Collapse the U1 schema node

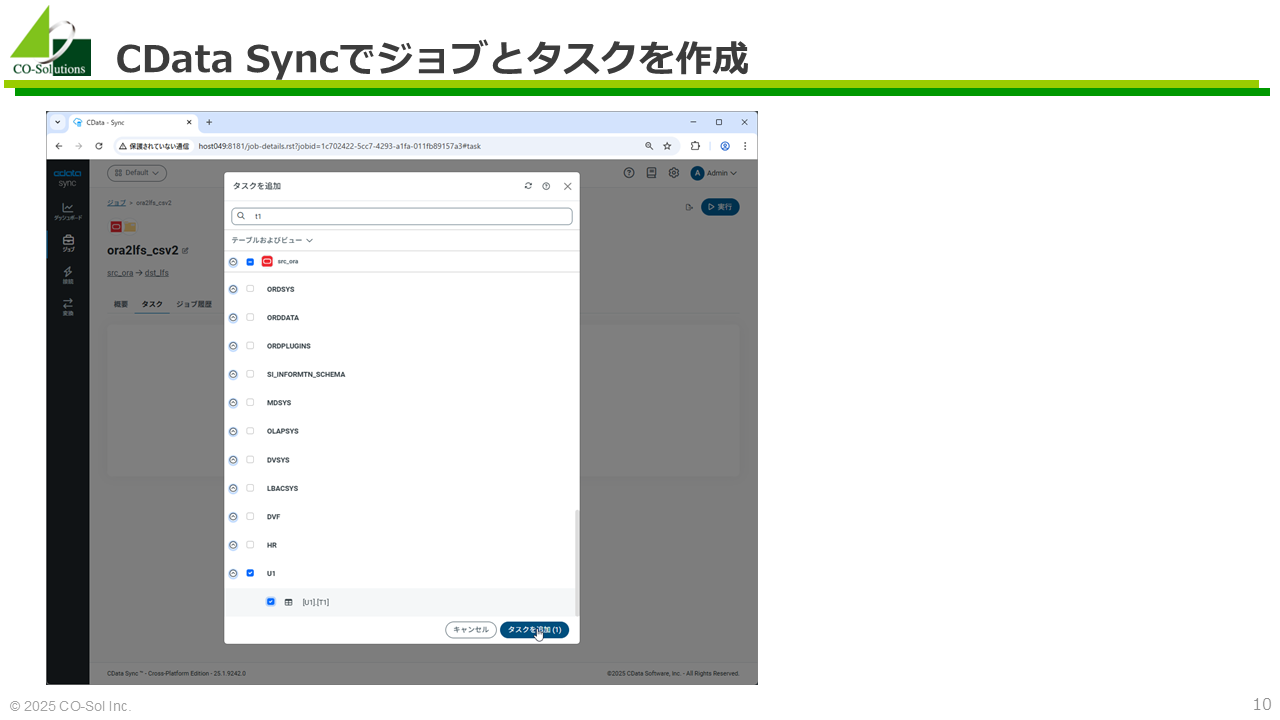233,573
